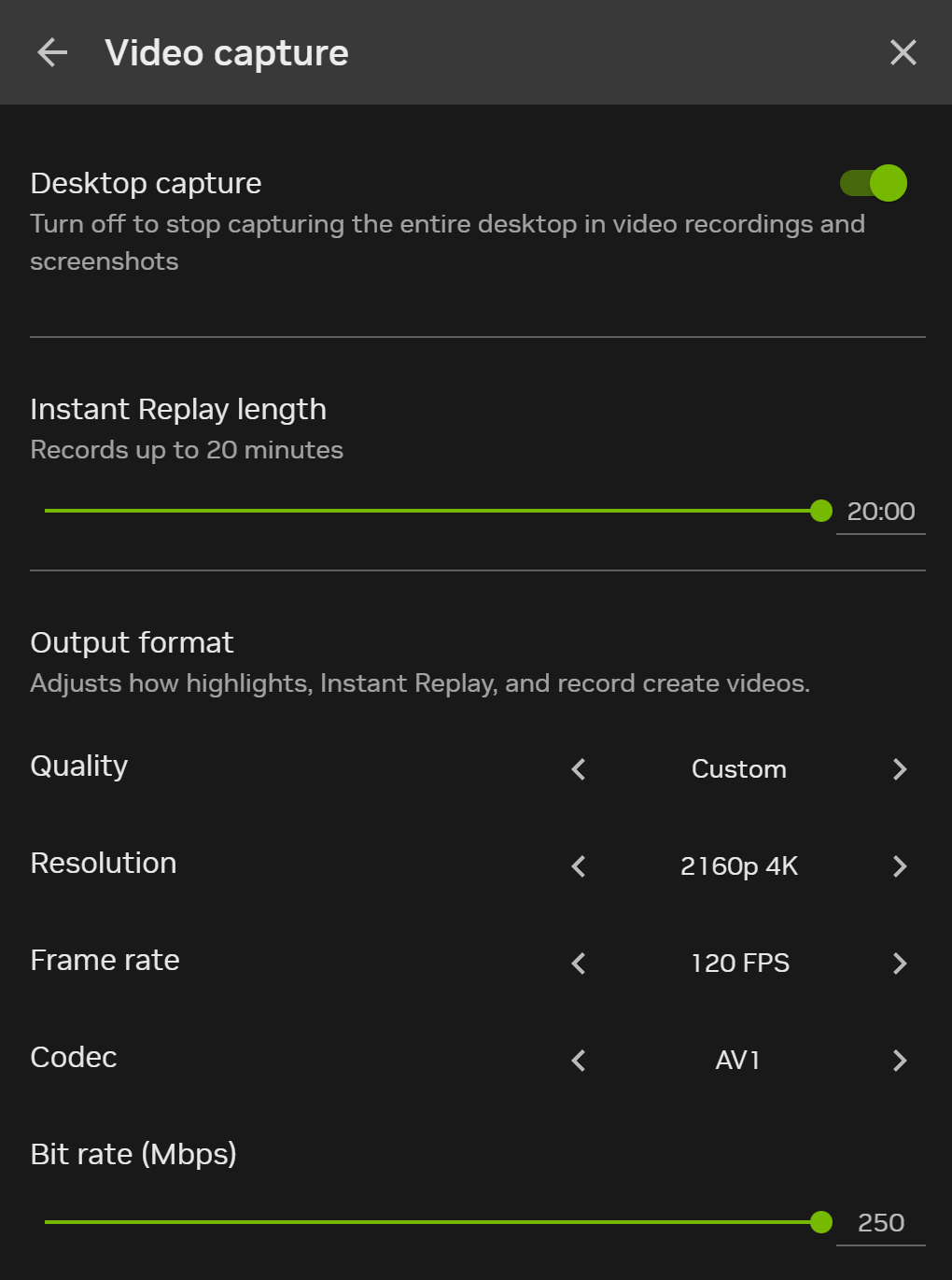Image resolution: width=952 pixels, height=1280 pixels.
Task: Advance Resolution with the right chevron
Action: (x=899, y=866)
